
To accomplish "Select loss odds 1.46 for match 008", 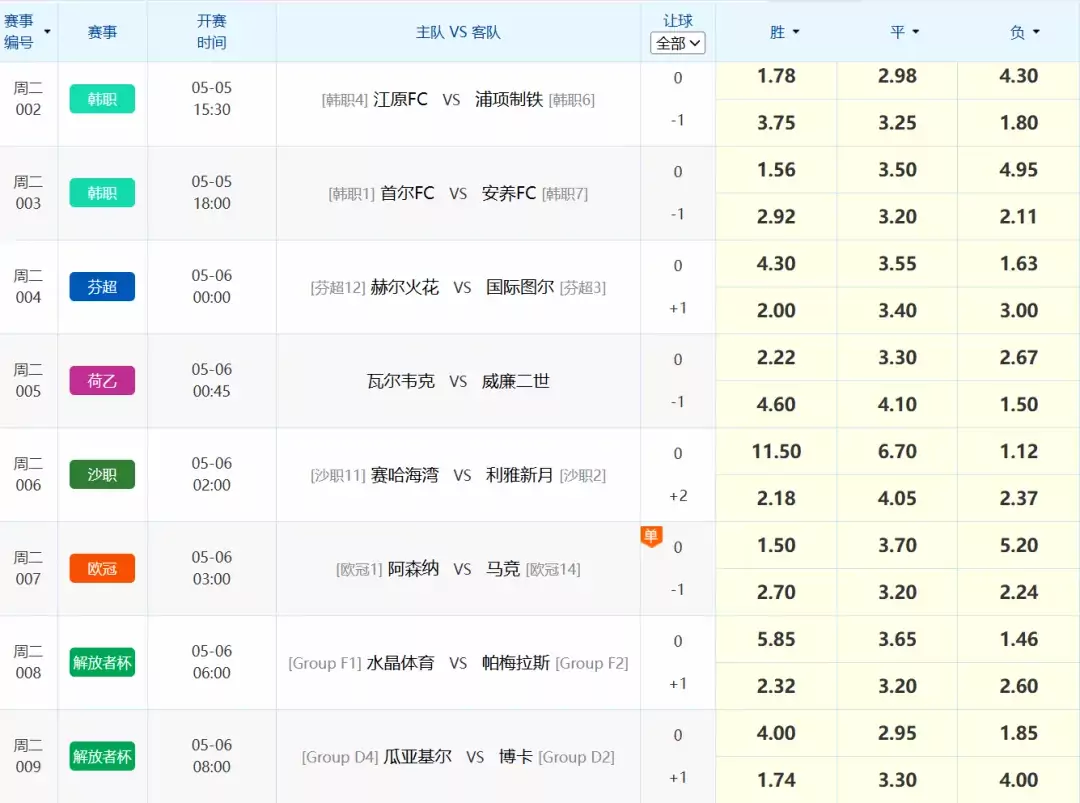I will [1019, 639].
